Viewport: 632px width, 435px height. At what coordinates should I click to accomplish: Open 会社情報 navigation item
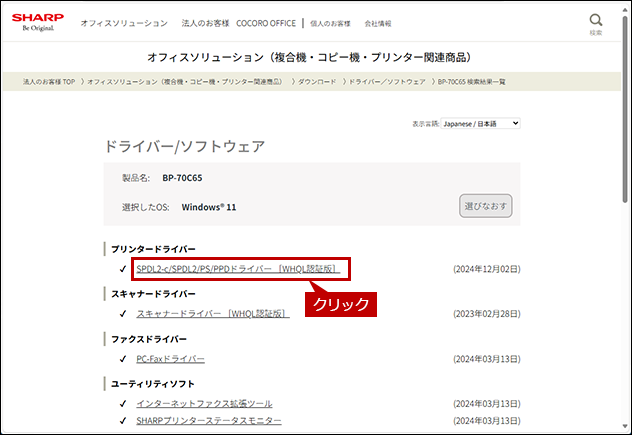(x=378, y=24)
